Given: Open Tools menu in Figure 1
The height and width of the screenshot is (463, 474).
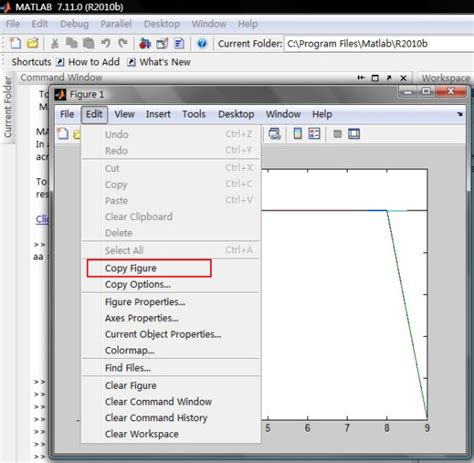Looking at the screenshot, I should click(194, 114).
